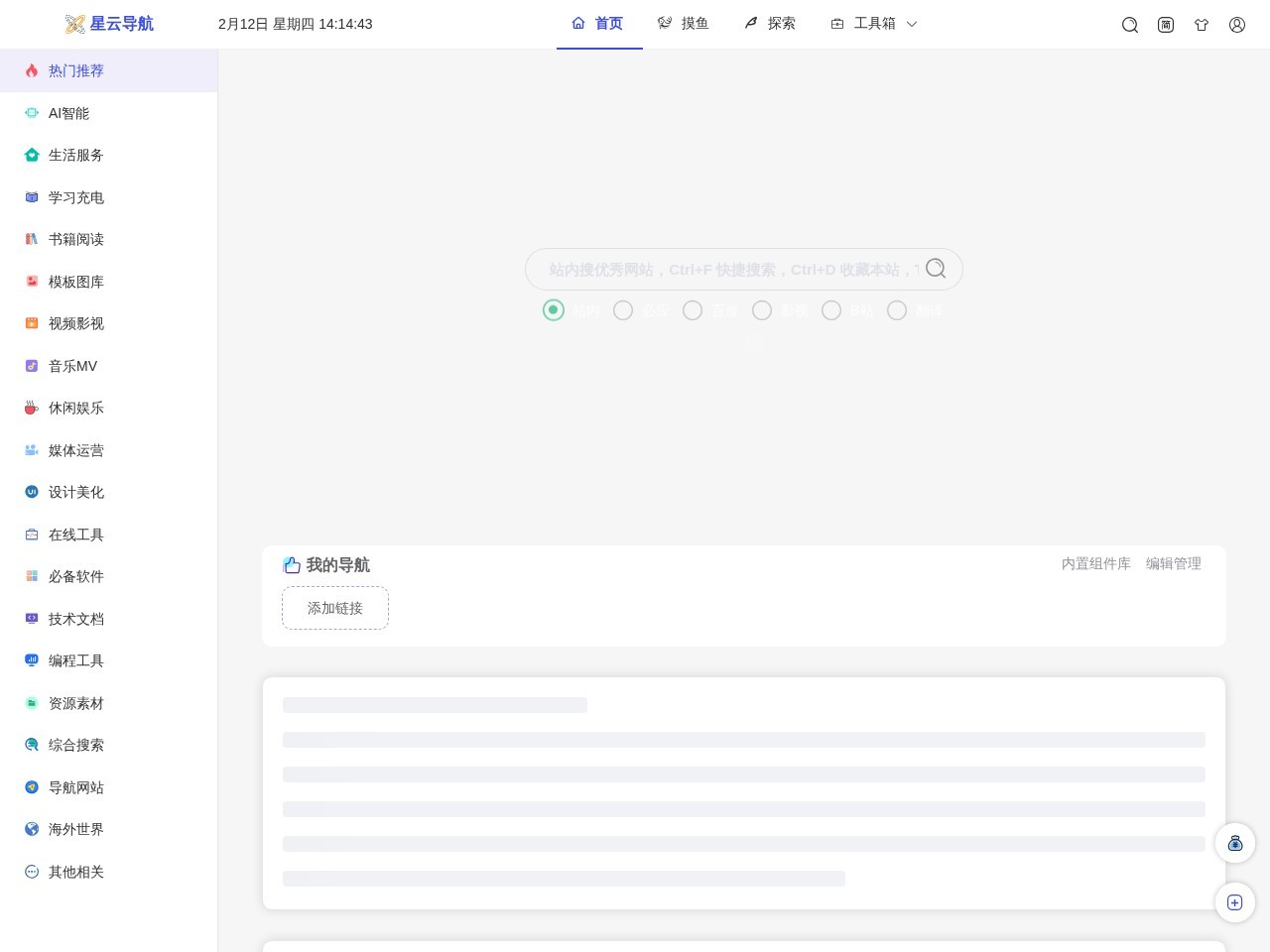Go to the 探索 tab
The image size is (1270, 952).
[770, 24]
